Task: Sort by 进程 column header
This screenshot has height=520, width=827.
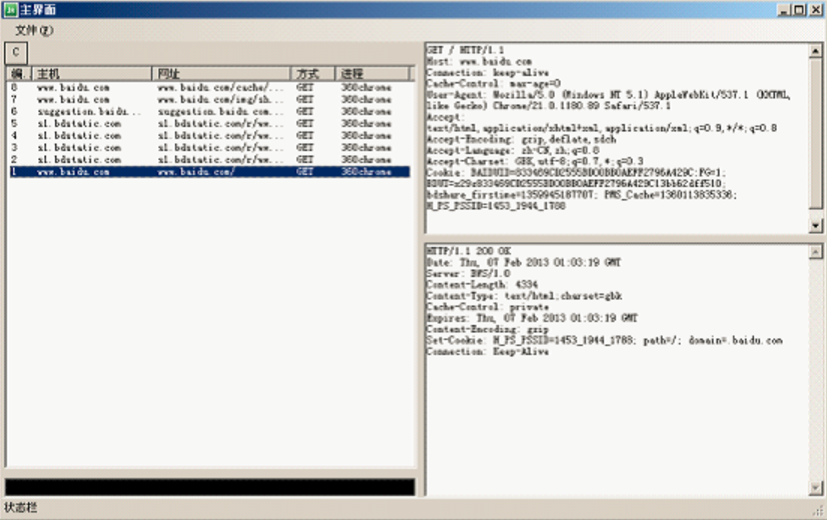Action: (x=372, y=73)
